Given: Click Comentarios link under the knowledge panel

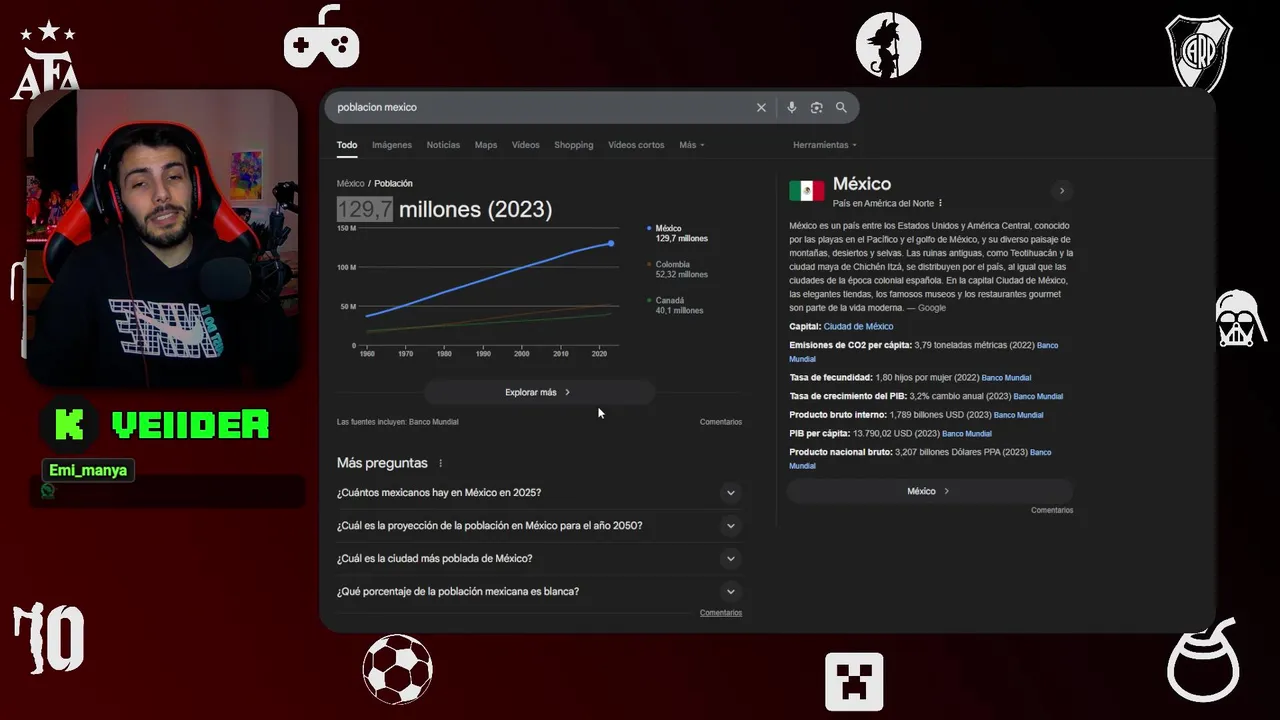Looking at the screenshot, I should 1052,510.
